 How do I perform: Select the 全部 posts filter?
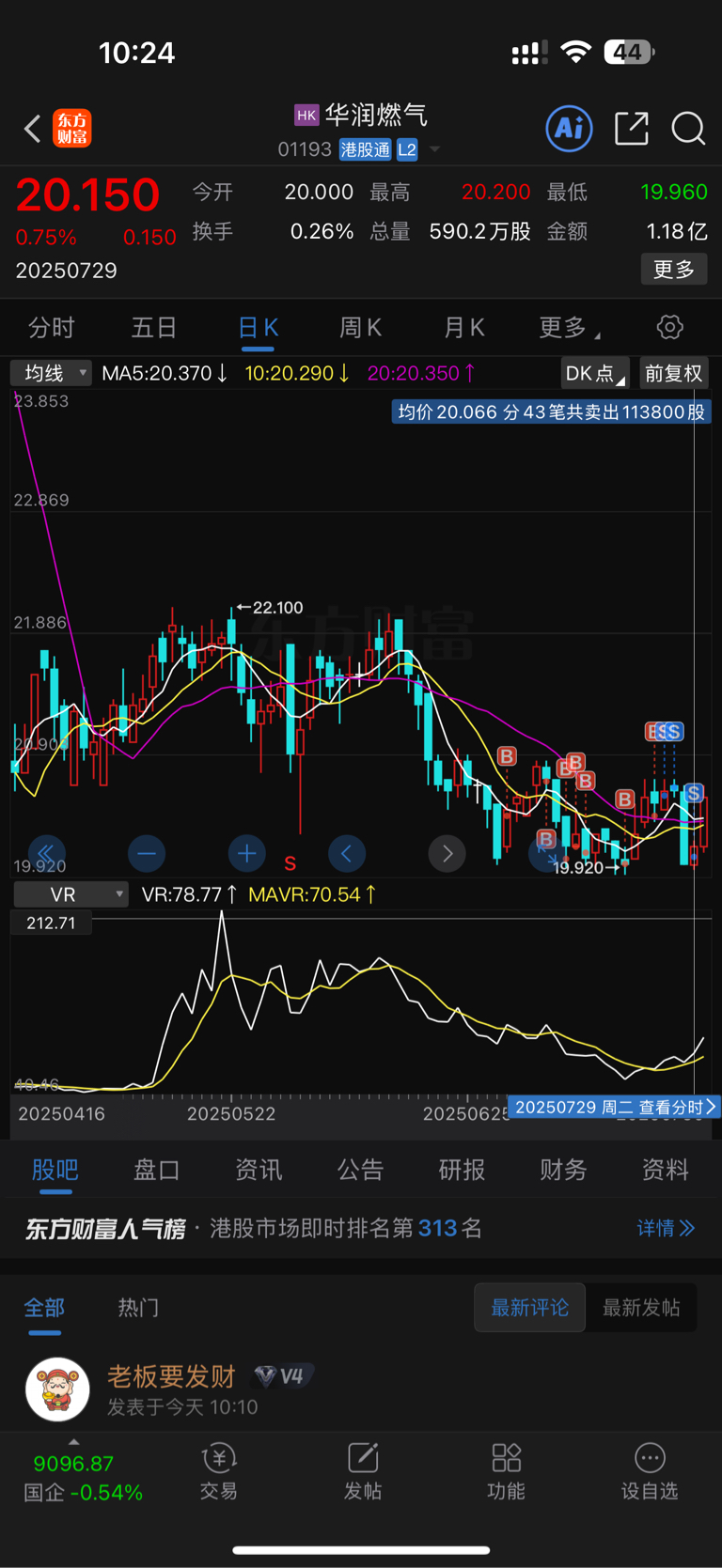[44, 1308]
